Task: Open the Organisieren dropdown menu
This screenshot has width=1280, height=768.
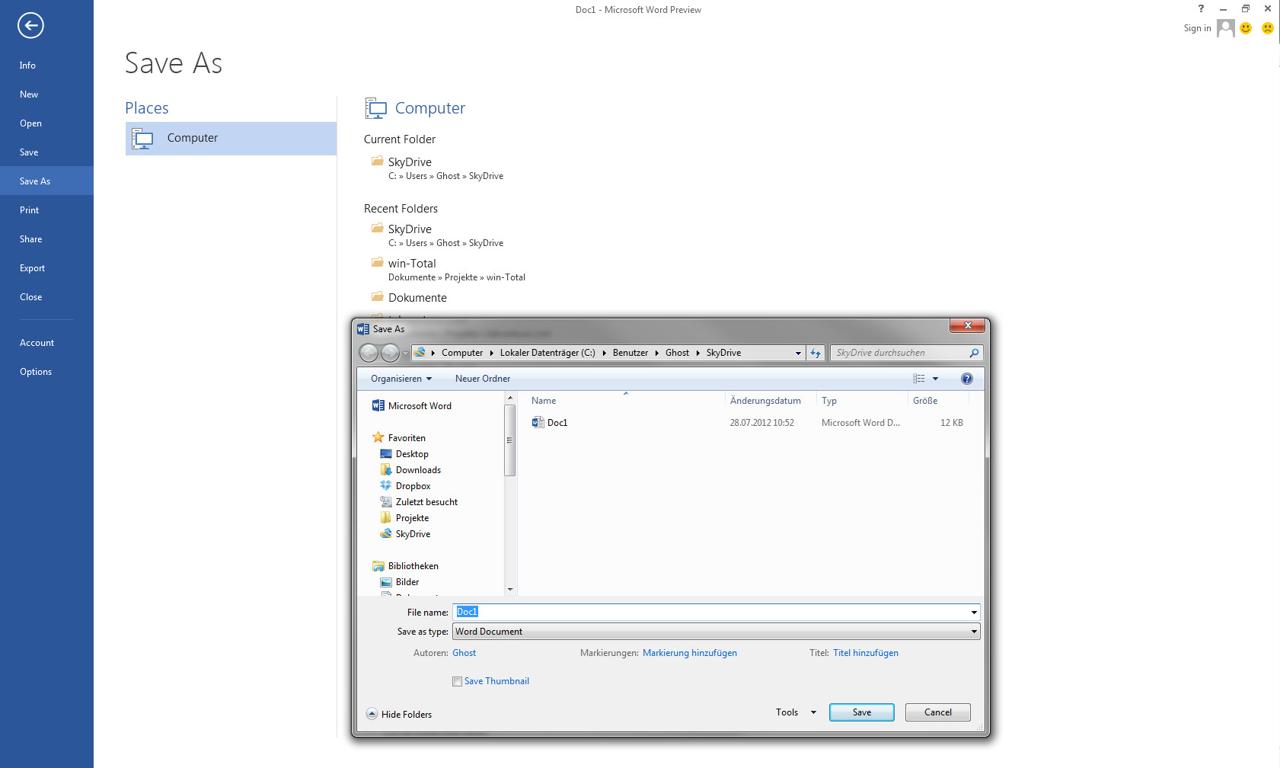Action: [401, 379]
